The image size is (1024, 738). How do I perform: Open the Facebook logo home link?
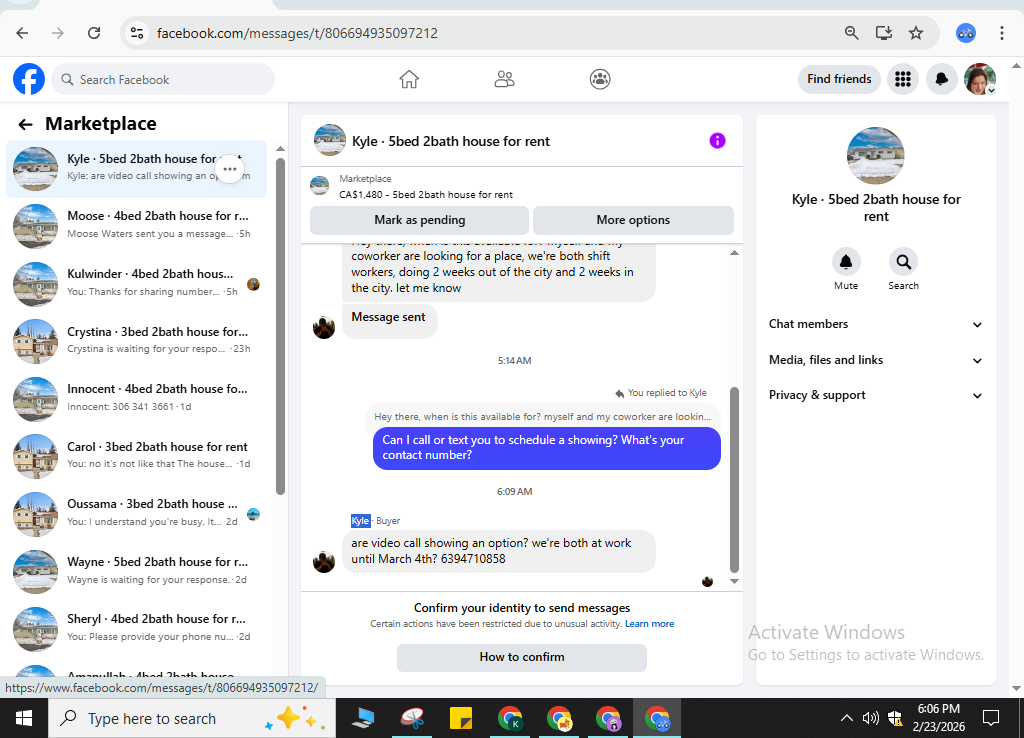pyautogui.click(x=29, y=79)
